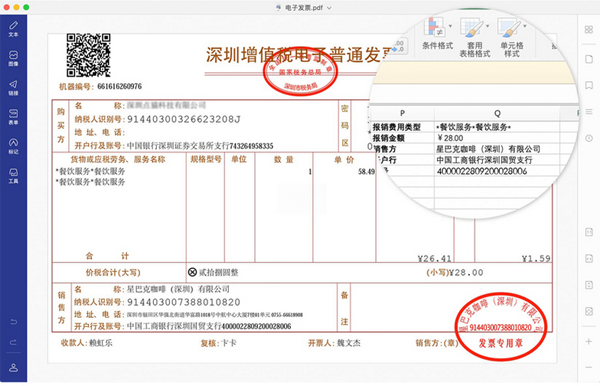The width and height of the screenshot is (600, 386).
Task: Click the undo arrow in left sidebar
Action: click(13, 322)
